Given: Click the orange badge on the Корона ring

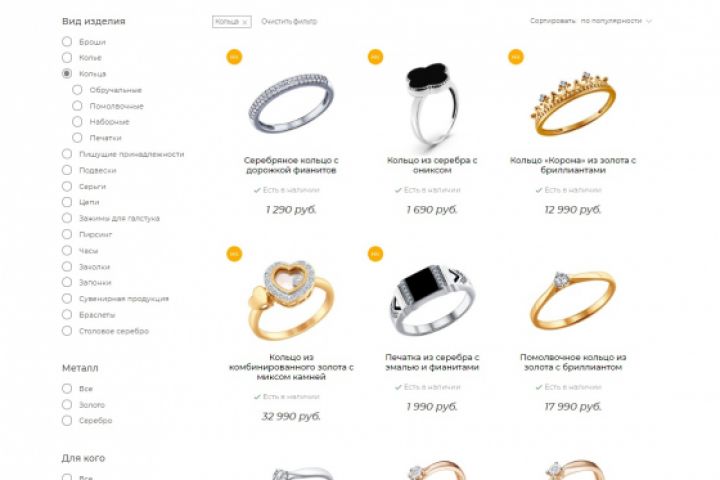Looking at the screenshot, I should pyautogui.click(x=516, y=57).
